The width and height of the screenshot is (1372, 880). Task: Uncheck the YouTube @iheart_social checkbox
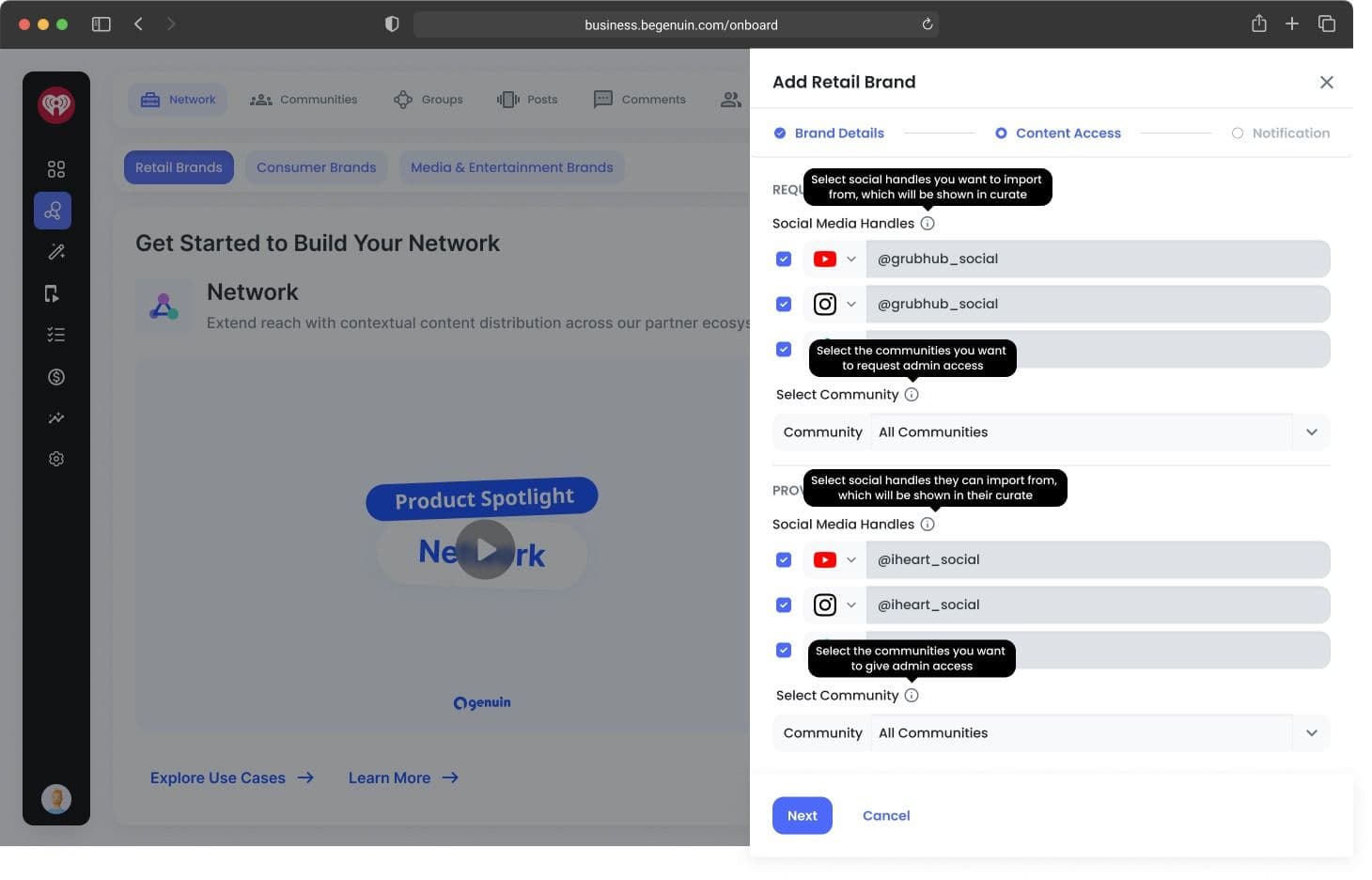[x=784, y=560]
